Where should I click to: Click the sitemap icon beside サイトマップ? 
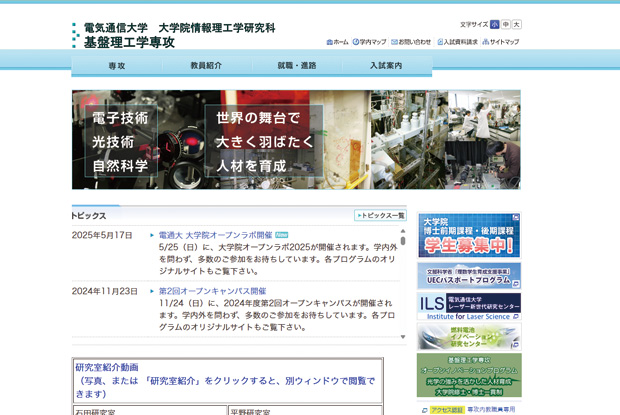click(x=485, y=42)
